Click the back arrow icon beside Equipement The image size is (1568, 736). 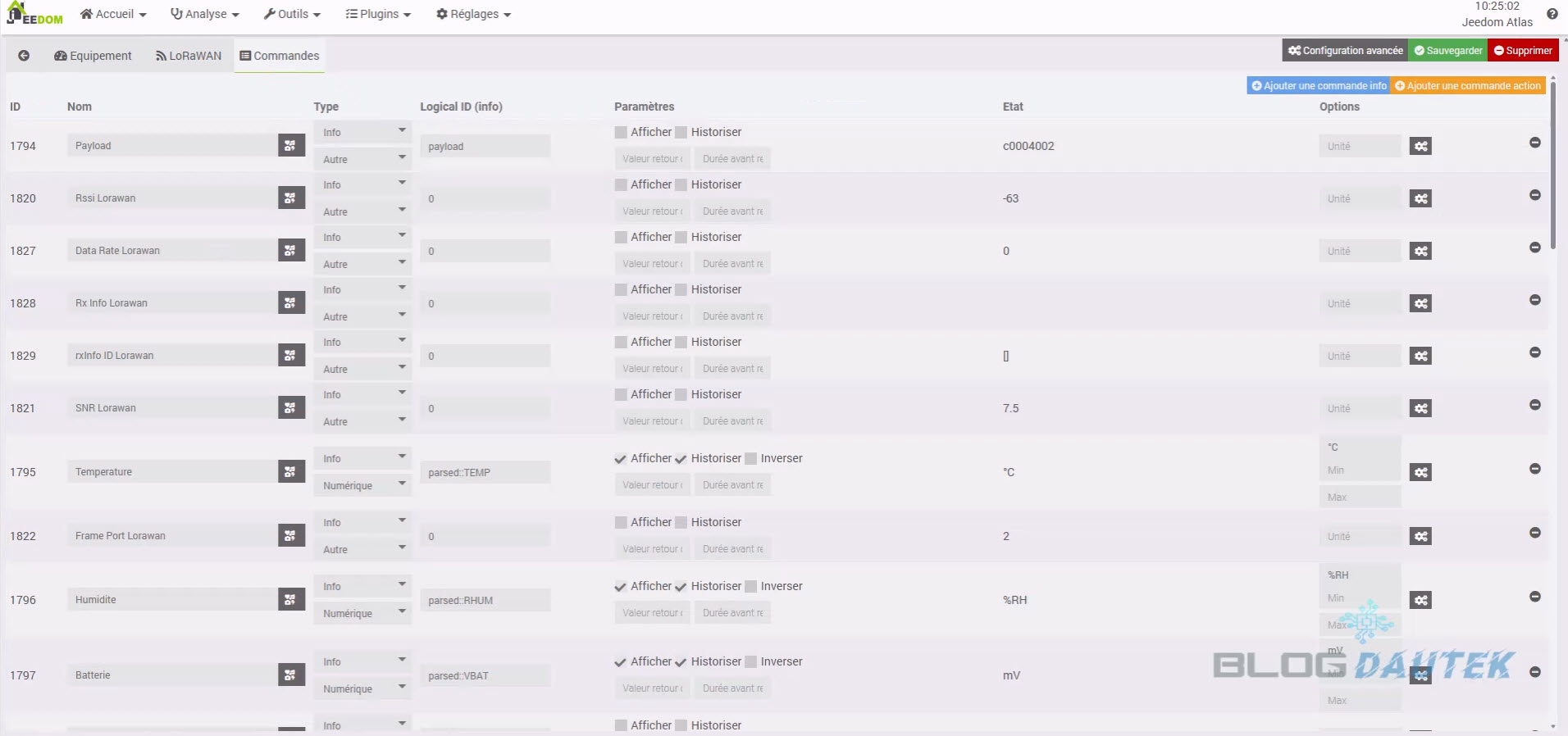pyautogui.click(x=24, y=56)
